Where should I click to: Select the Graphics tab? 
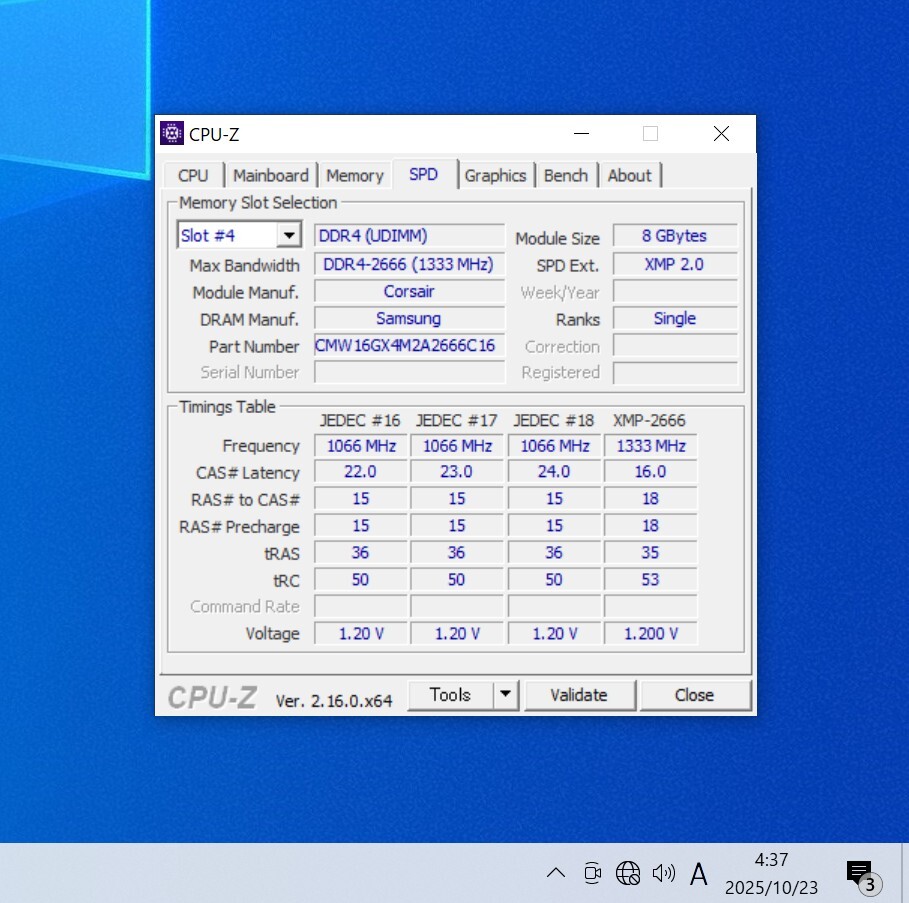click(495, 176)
